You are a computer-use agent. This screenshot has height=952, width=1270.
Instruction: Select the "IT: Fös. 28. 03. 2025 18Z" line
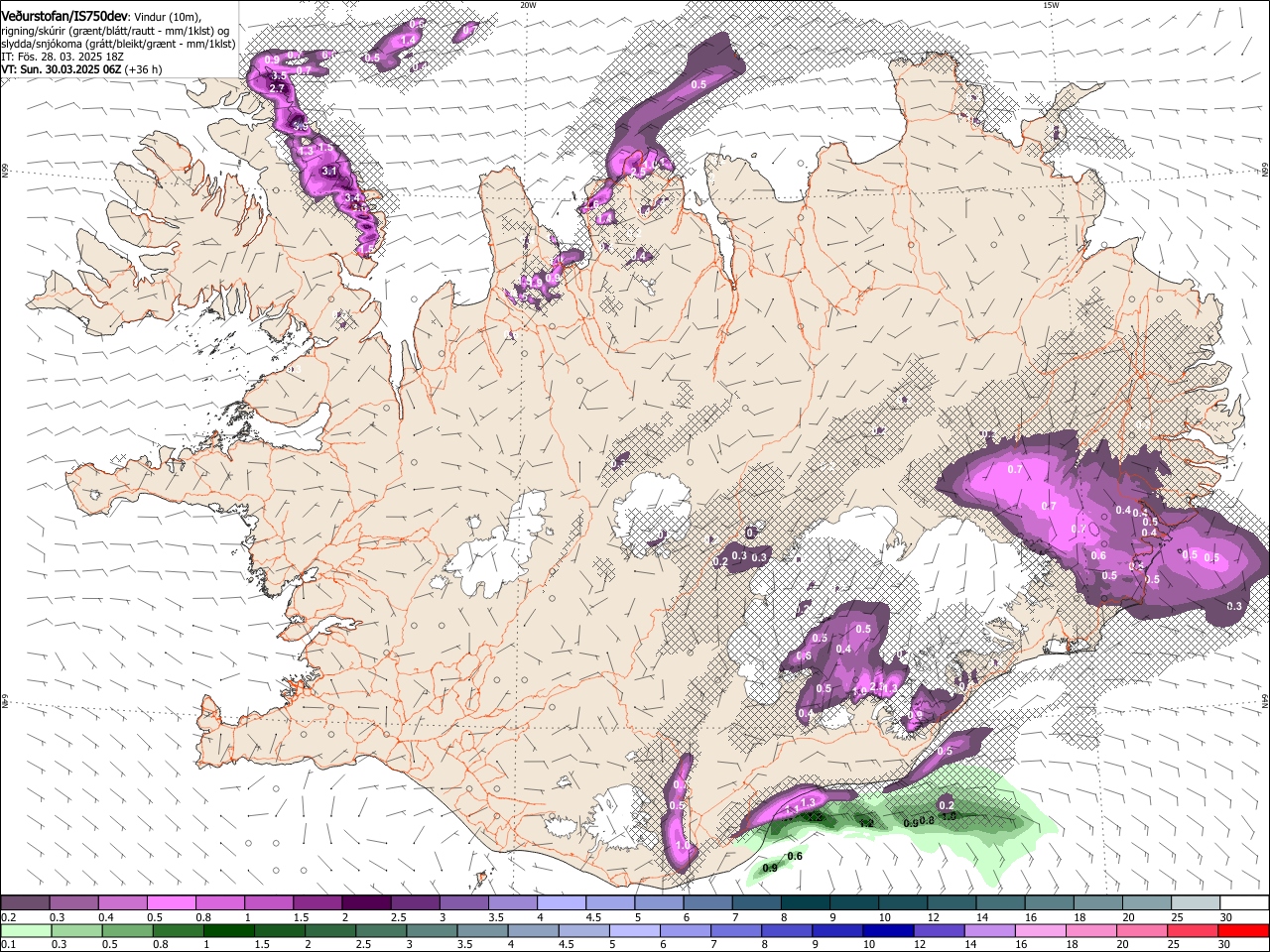(x=63, y=57)
